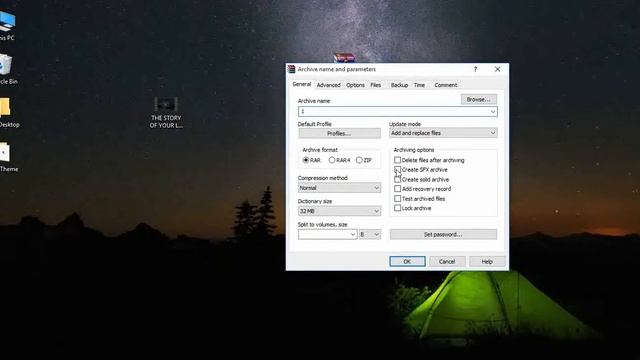Image resolution: width=640 pixels, height=360 pixels.
Task: Enable Create solid archive checkbox
Action: pyautogui.click(x=398, y=179)
